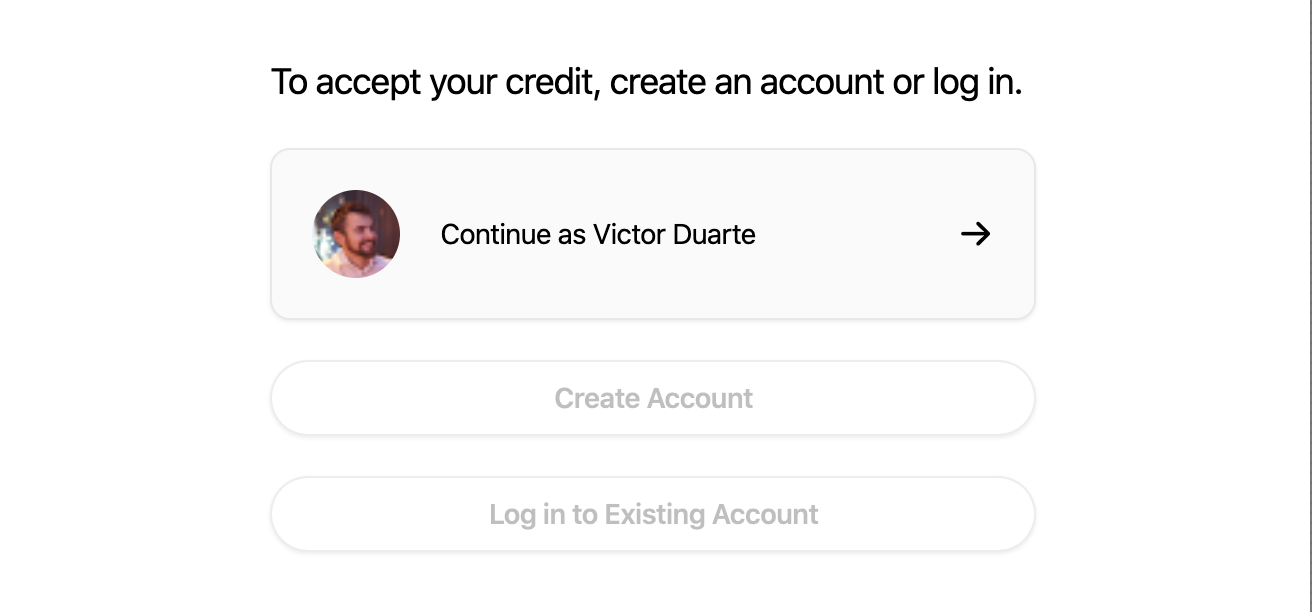Click the word "credit" in the heading

550,82
